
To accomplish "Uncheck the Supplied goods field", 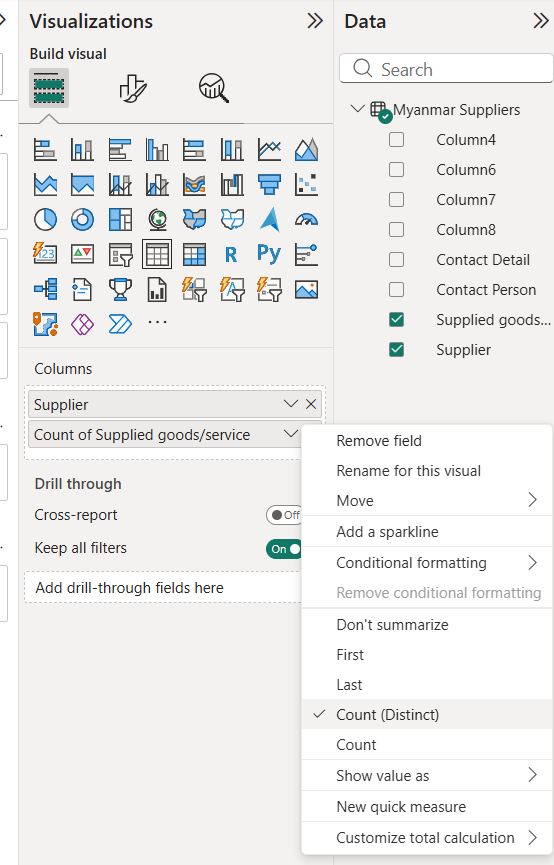I will (396, 319).
